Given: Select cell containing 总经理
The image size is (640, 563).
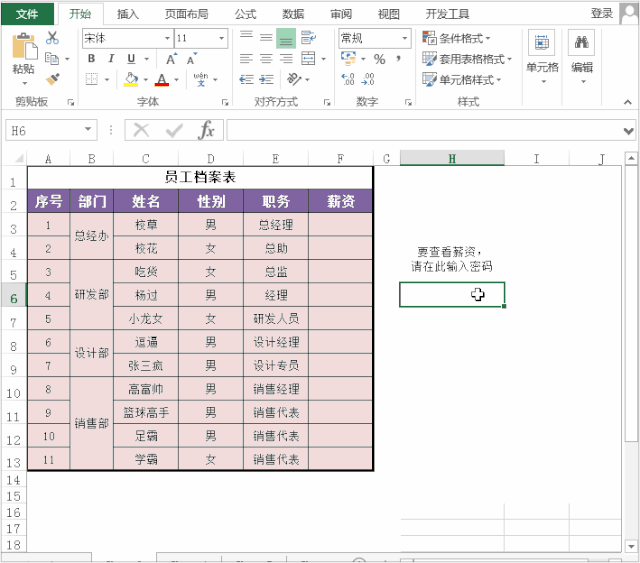Looking at the screenshot, I should (276, 225).
